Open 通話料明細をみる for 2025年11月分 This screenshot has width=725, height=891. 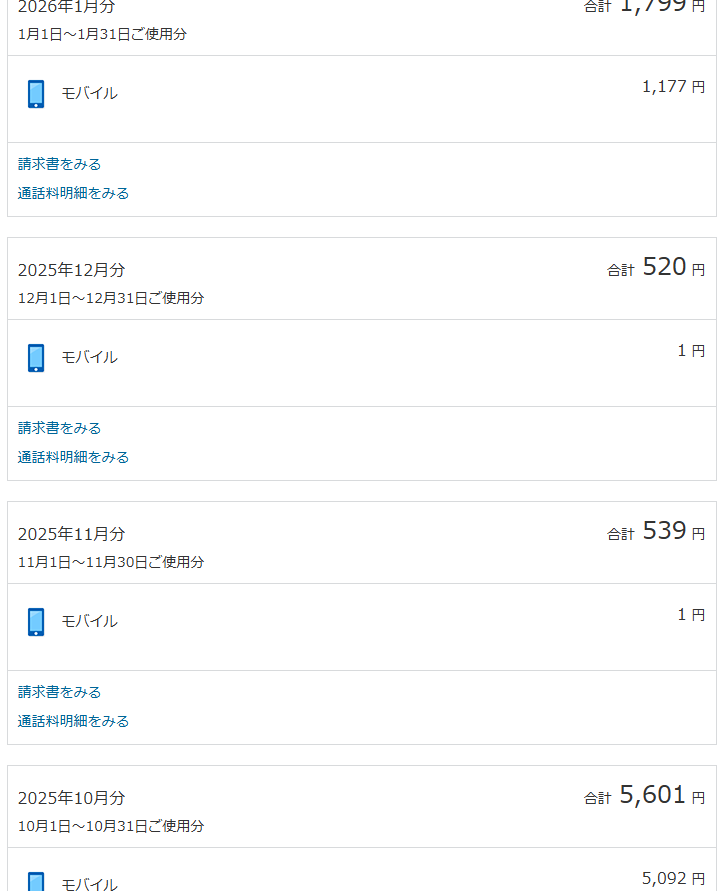coord(74,721)
